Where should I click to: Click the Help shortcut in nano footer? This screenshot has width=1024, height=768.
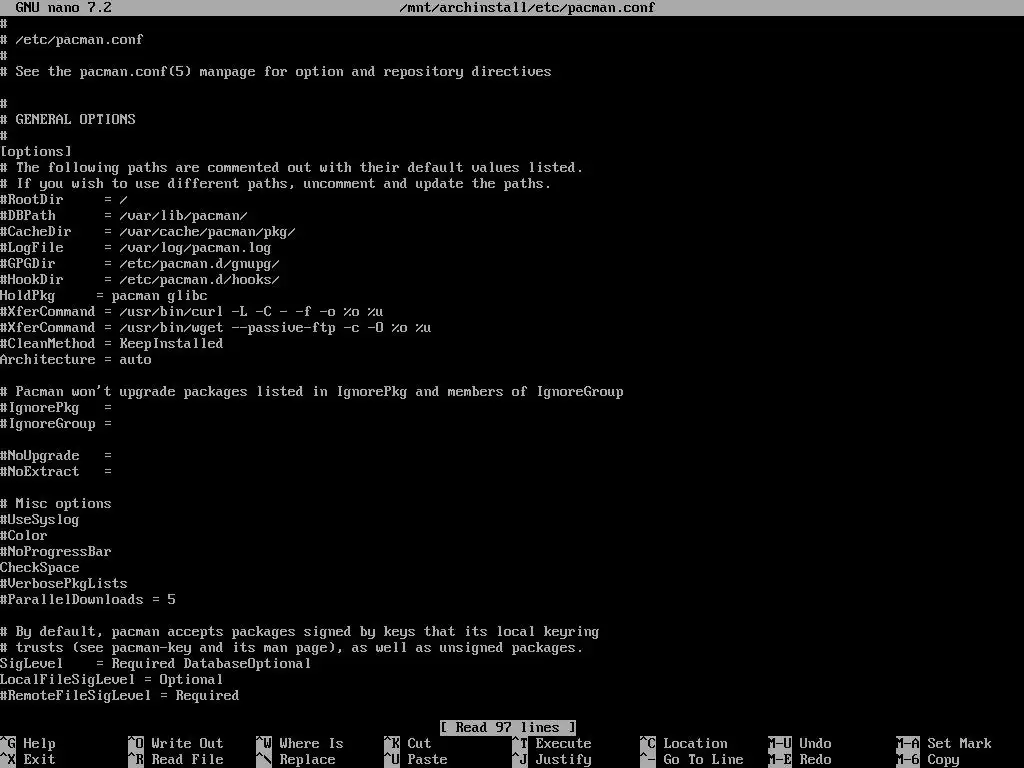click(x=28, y=743)
